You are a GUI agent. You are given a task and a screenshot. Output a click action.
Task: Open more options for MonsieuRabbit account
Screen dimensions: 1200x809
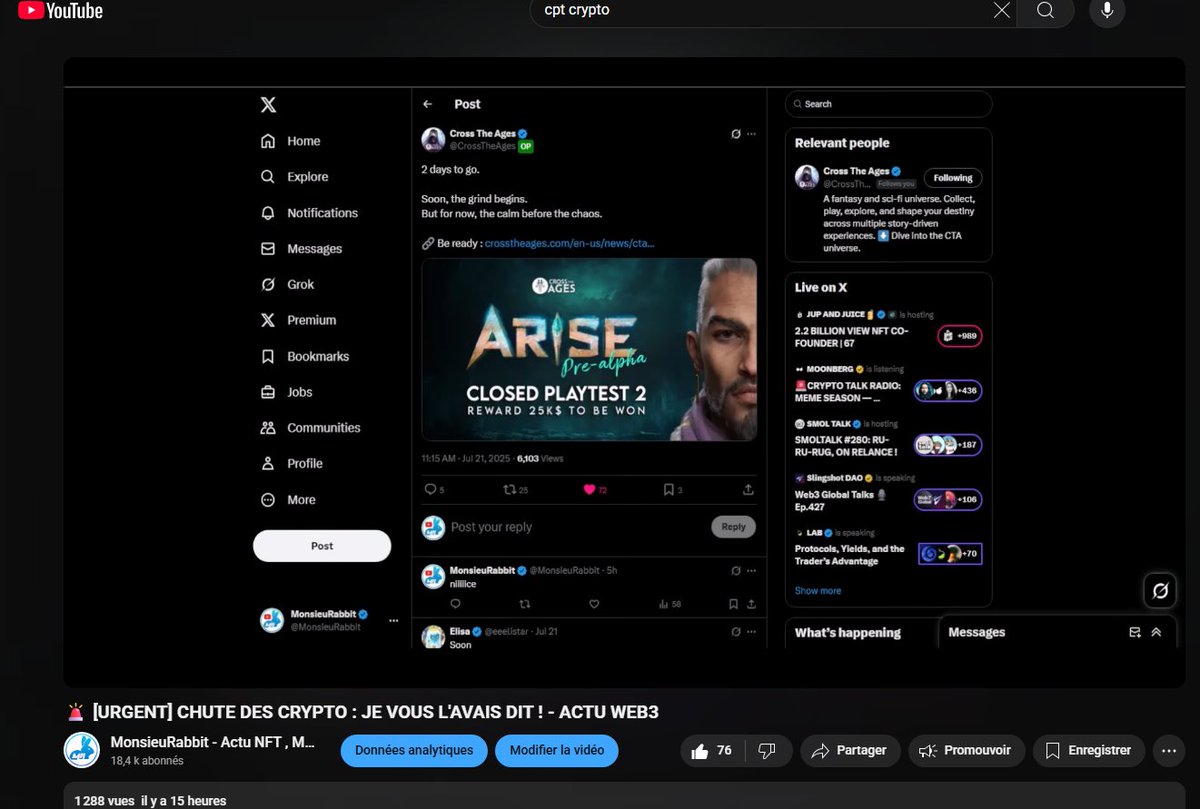coord(392,620)
